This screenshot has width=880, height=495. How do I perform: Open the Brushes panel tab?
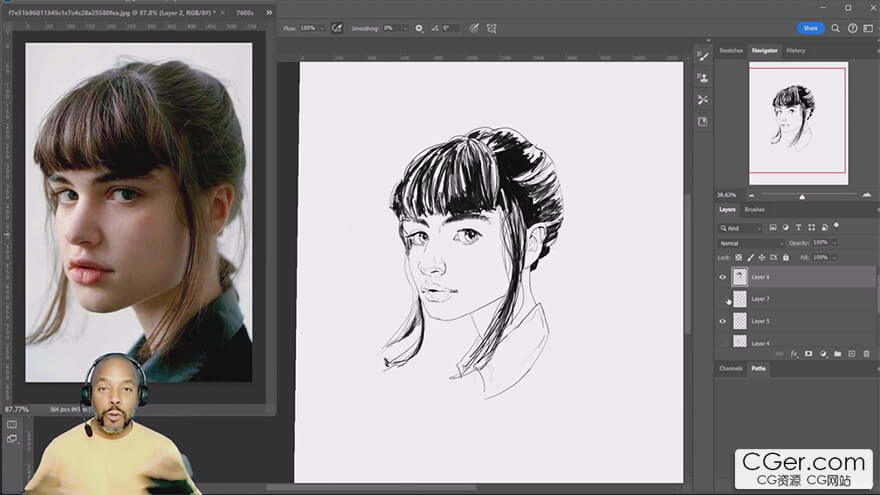point(754,209)
